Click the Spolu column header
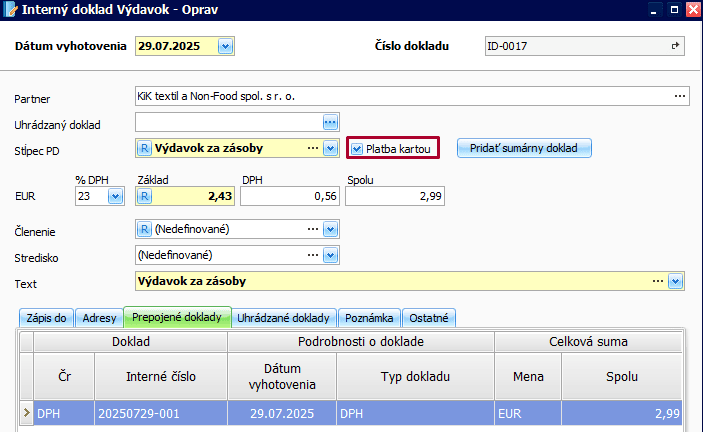703x432 pixels. 622,376
